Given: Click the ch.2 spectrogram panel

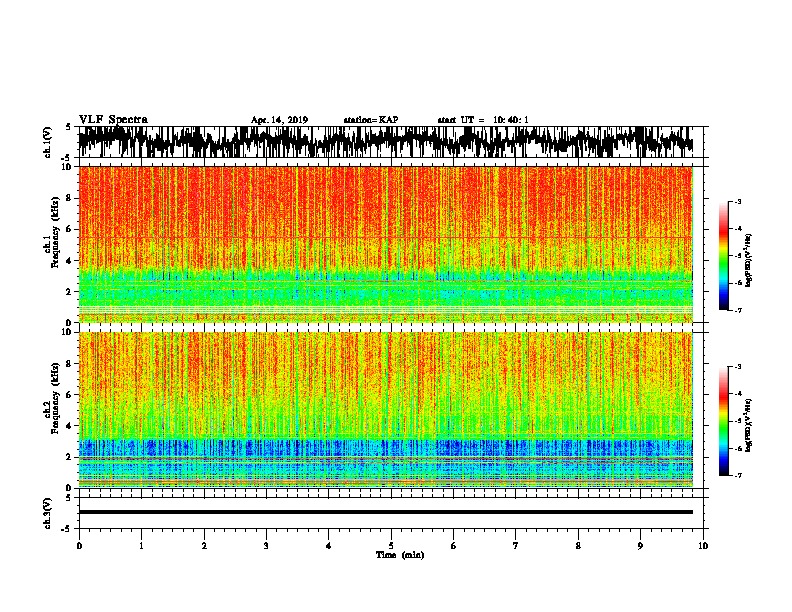Looking at the screenshot, I should (385, 410).
